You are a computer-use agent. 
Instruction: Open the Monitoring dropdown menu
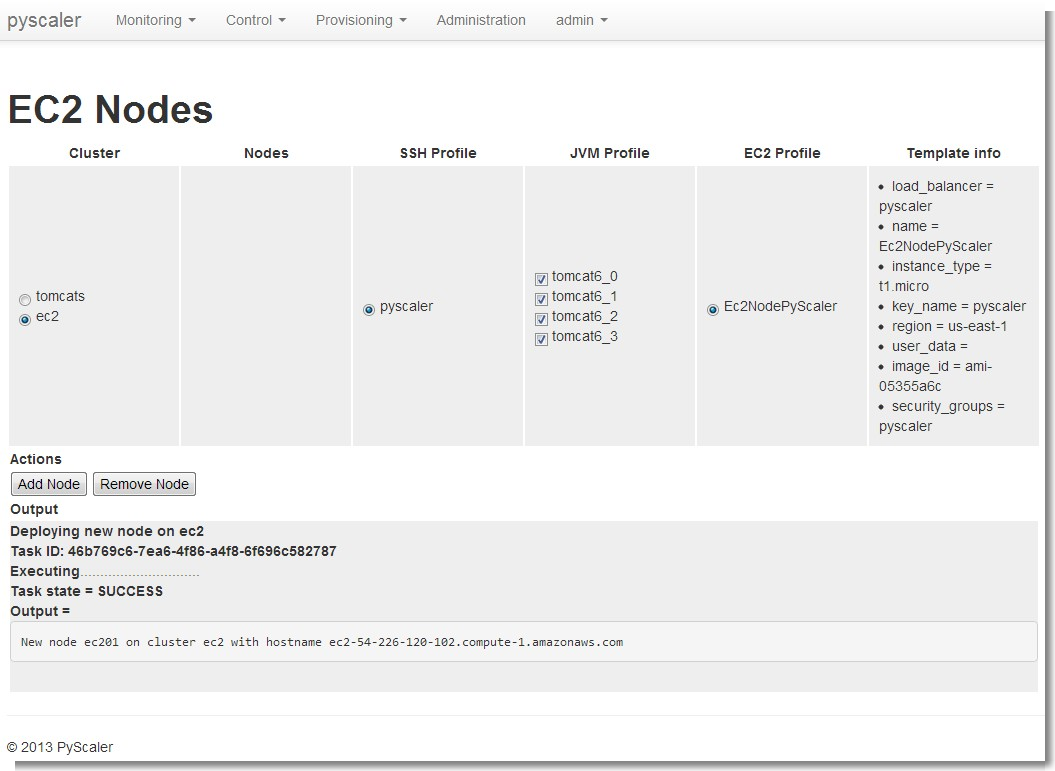pyautogui.click(x=155, y=20)
